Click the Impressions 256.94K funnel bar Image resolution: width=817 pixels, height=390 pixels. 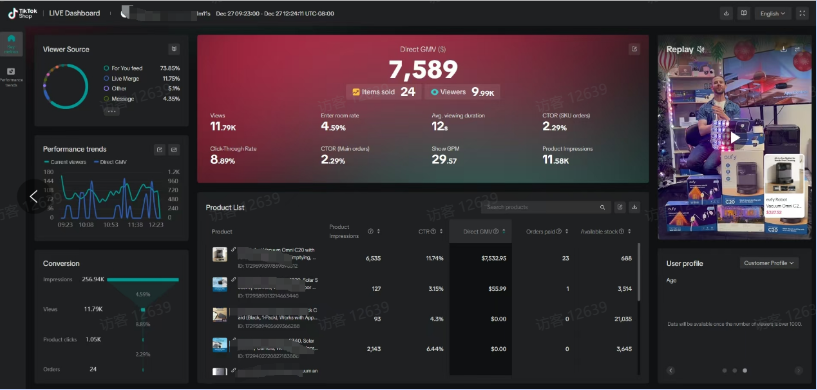[x=143, y=280]
